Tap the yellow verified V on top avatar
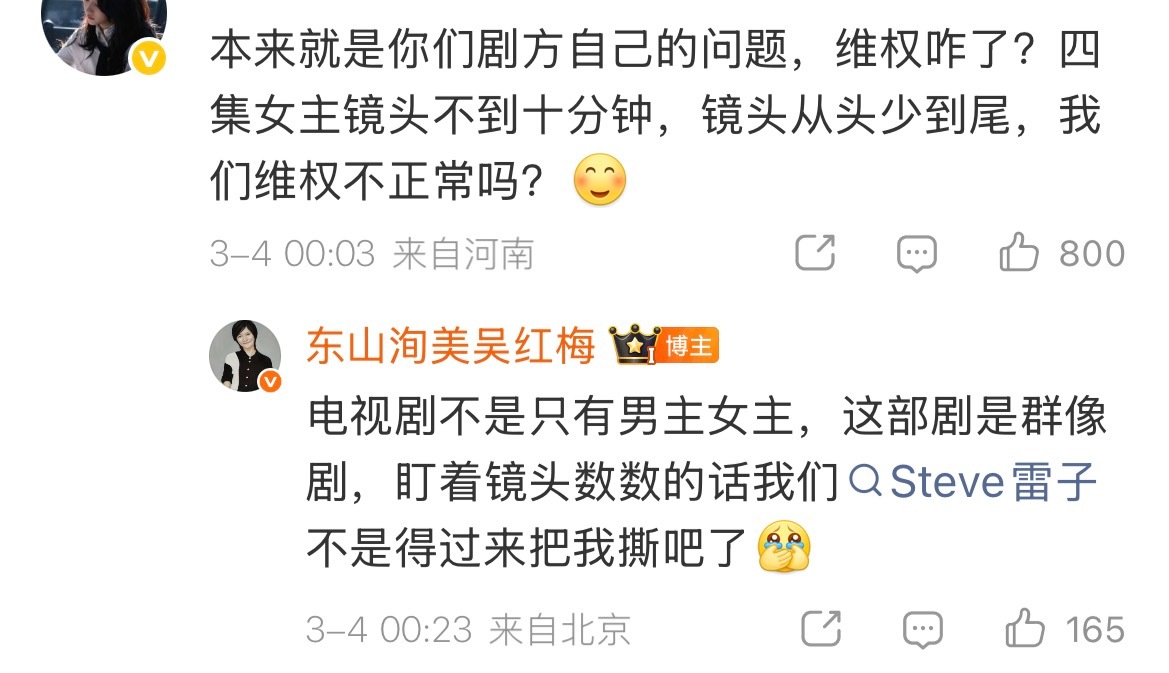The width and height of the screenshot is (1169, 673). pos(149,58)
